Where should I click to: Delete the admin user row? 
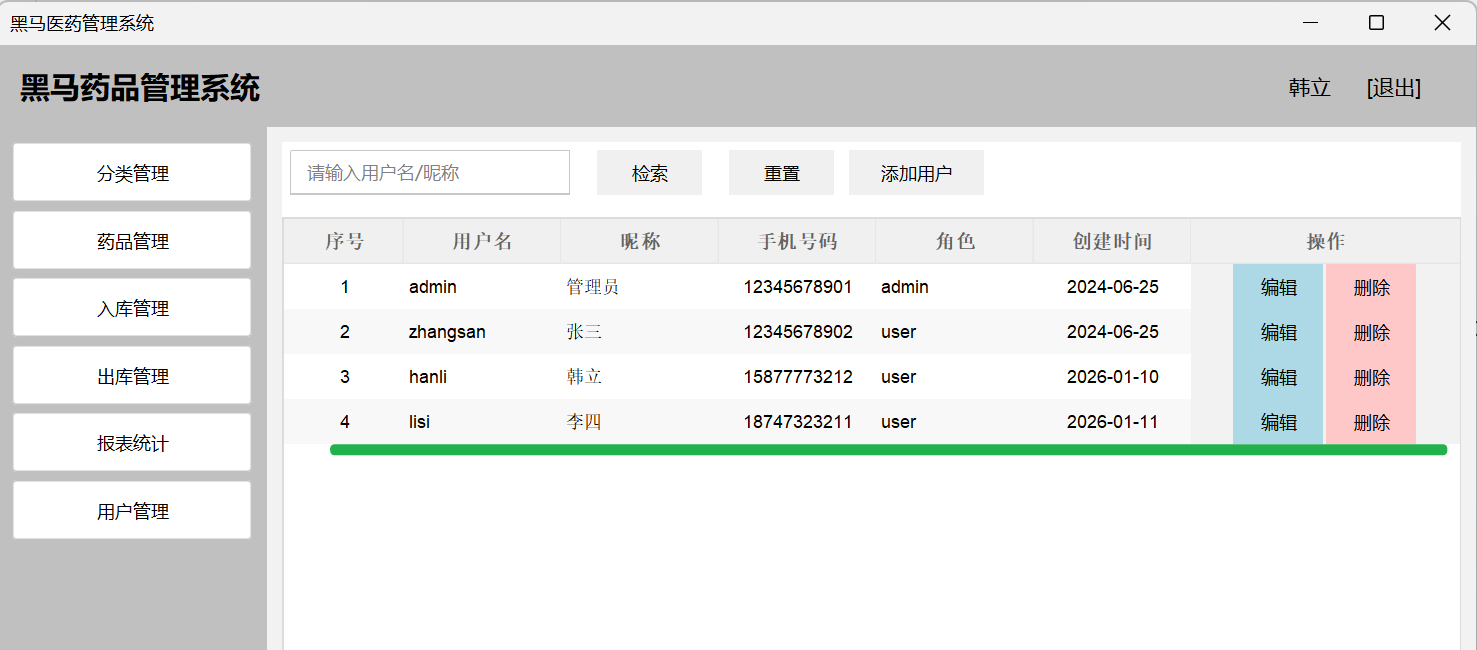pos(1371,287)
